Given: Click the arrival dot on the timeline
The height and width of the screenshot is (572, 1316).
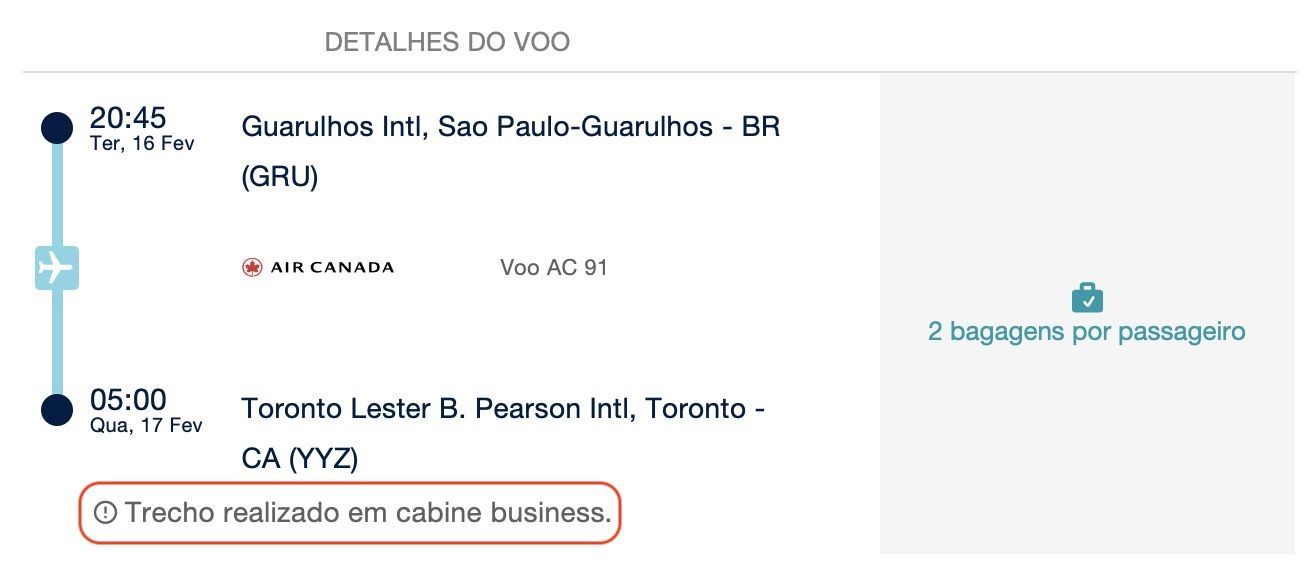Looking at the screenshot, I should click(x=57, y=410).
